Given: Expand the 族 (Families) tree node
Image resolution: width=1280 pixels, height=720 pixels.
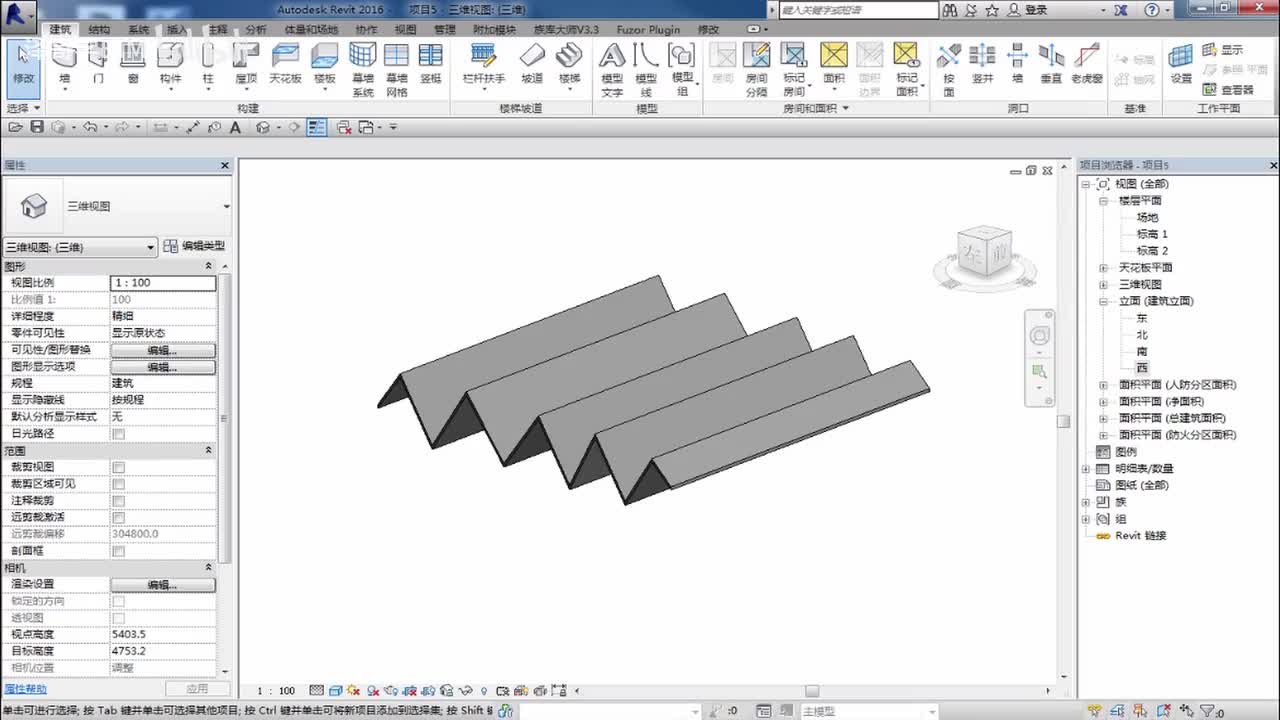Looking at the screenshot, I should click(x=1086, y=502).
